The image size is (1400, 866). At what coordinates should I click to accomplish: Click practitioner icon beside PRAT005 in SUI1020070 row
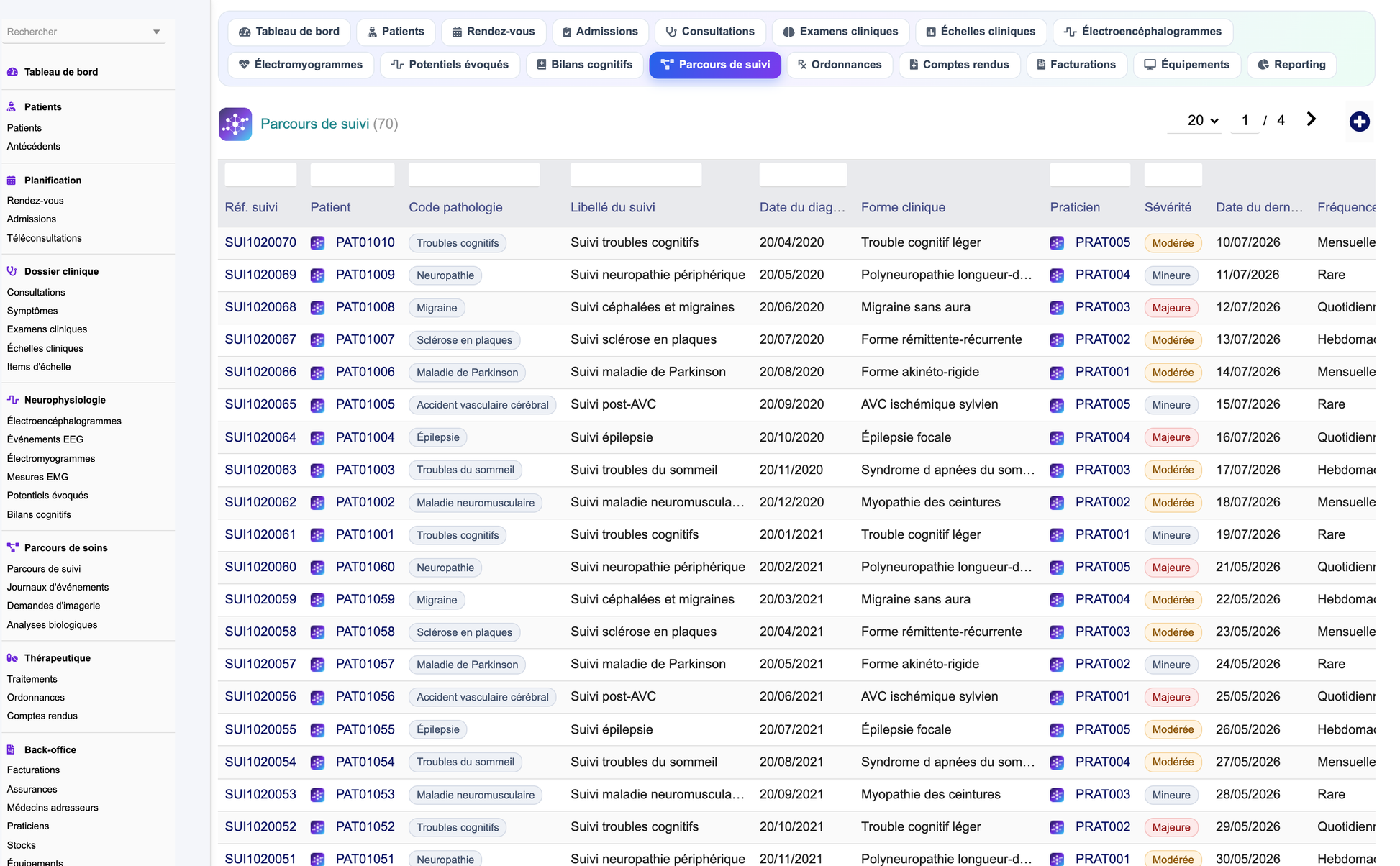point(1057,243)
